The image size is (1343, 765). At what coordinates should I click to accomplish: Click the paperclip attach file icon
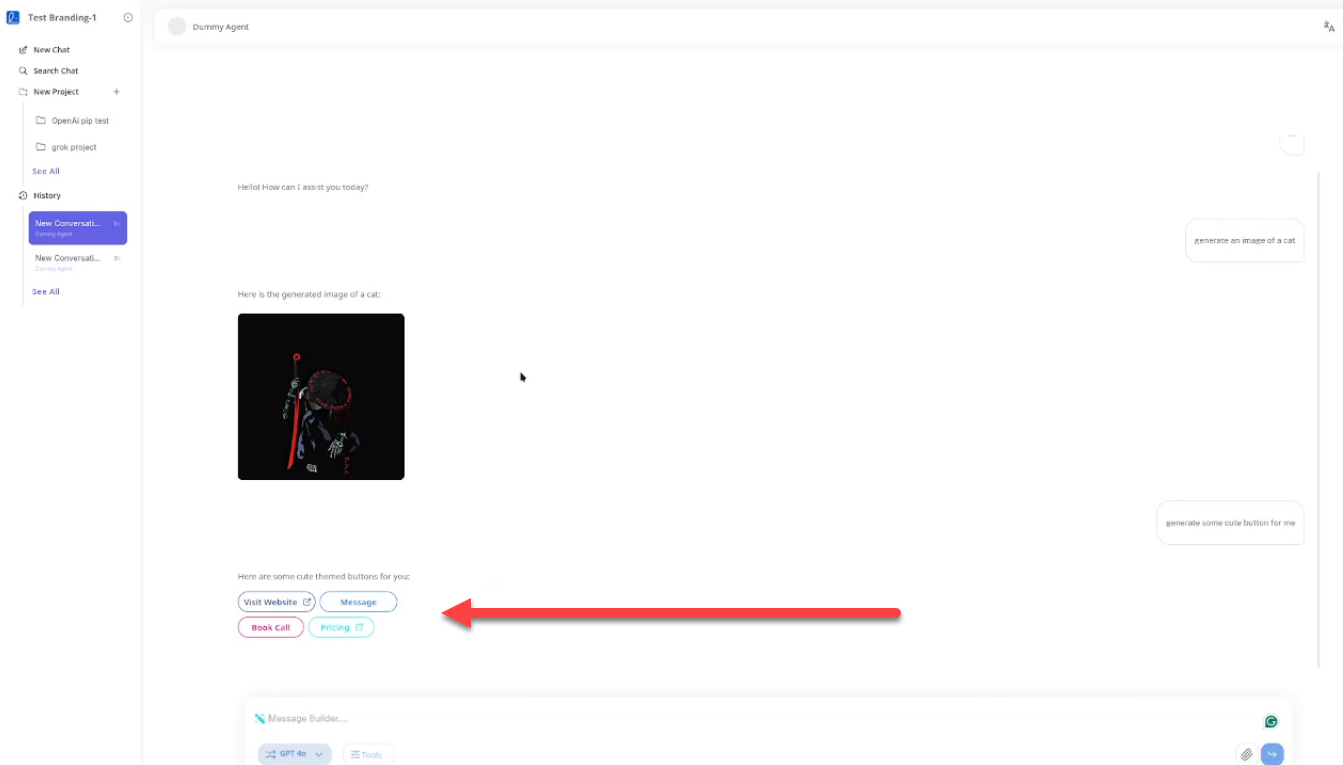[1246, 754]
